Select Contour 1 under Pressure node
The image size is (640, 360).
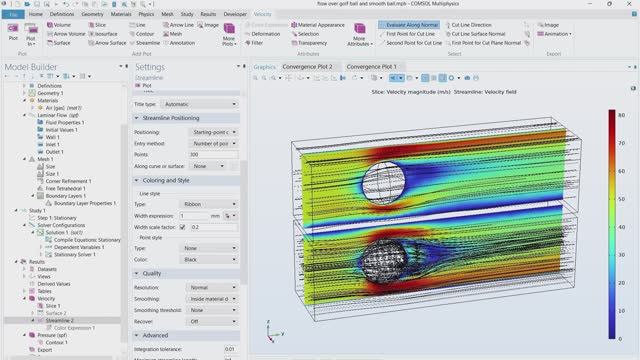click(x=56, y=343)
